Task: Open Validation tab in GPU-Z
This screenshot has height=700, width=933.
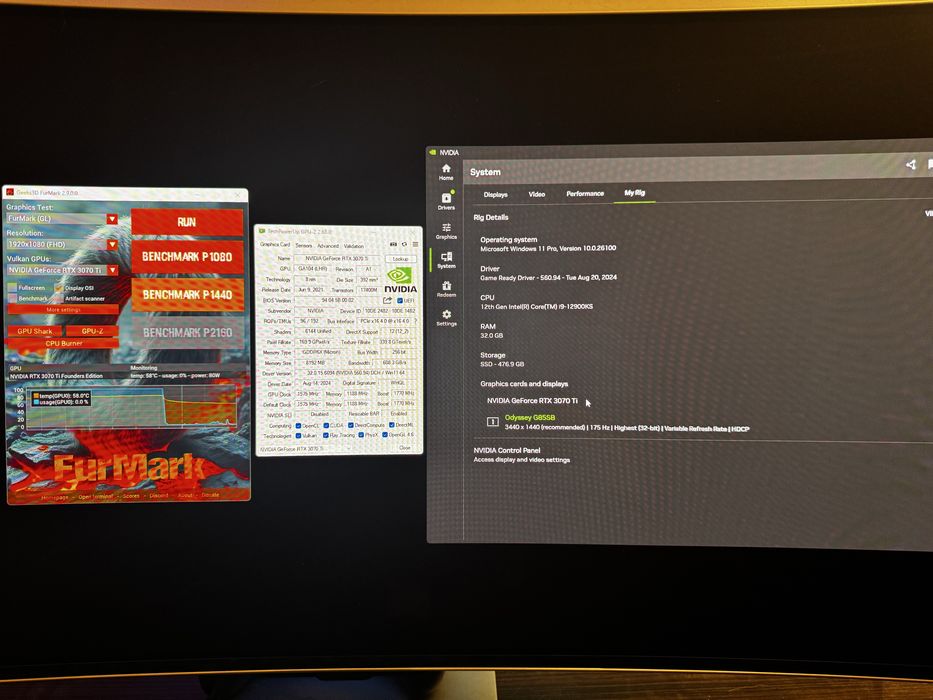Action: [353, 246]
